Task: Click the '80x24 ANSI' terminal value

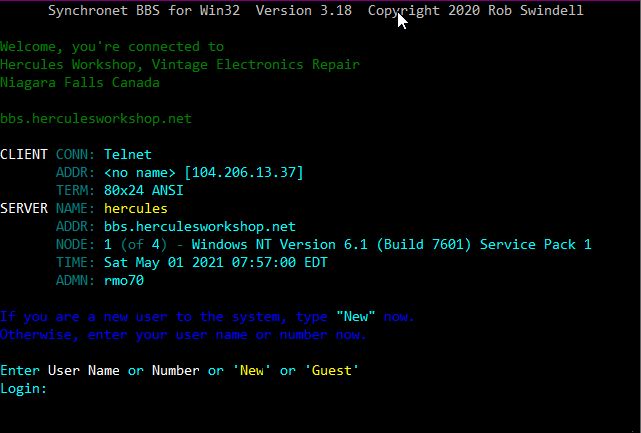Action: point(143,191)
